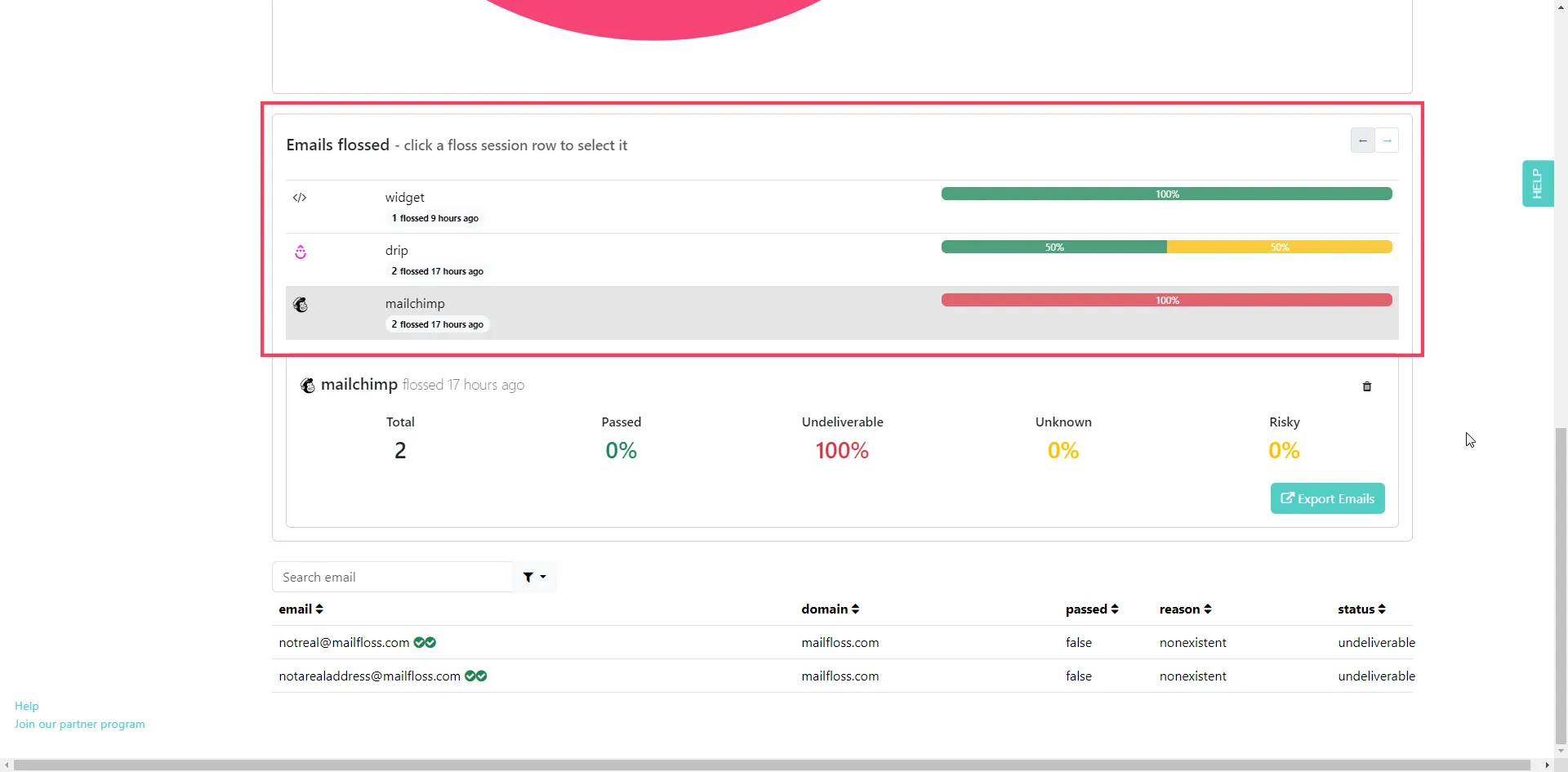Click double-check icon next to notreal@mailfloss.com

point(425,643)
